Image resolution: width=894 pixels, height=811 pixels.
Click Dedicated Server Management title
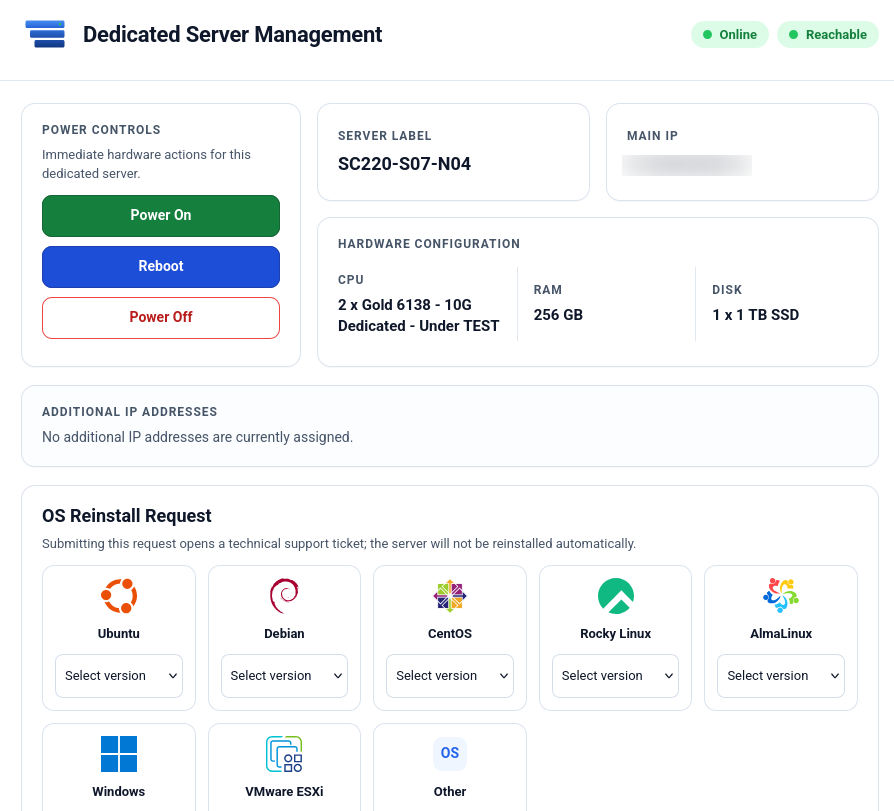point(233,35)
